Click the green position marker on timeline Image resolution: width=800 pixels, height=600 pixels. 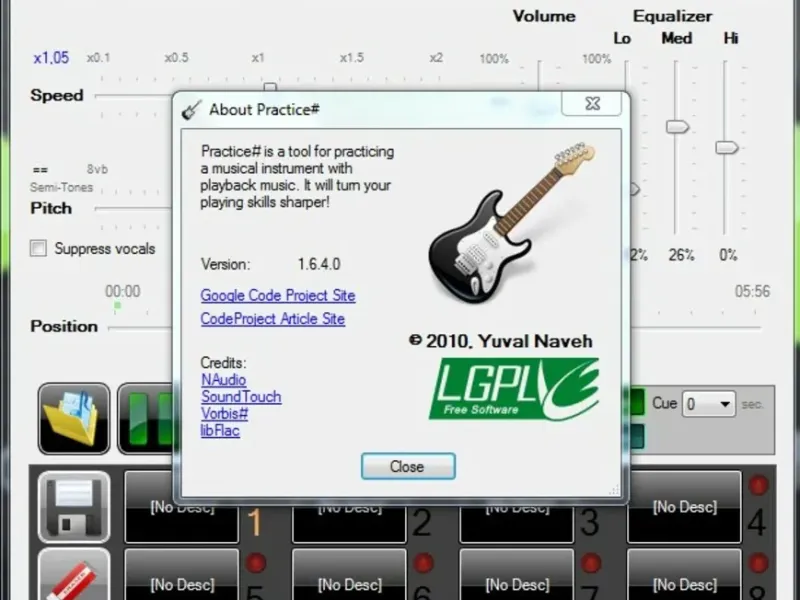click(117, 306)
